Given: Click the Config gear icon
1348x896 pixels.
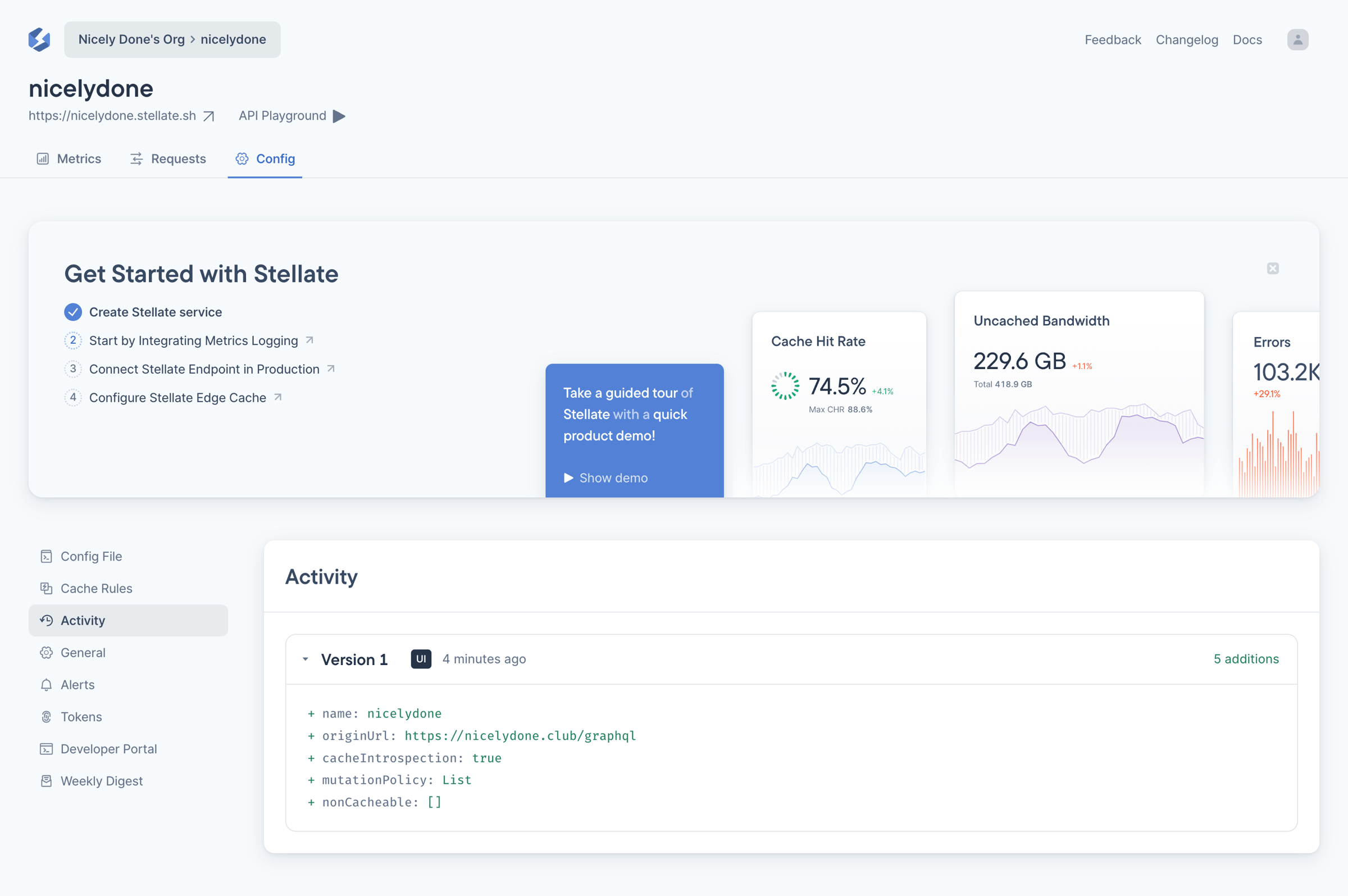Looking at the screenshot, I should [242, 159].
